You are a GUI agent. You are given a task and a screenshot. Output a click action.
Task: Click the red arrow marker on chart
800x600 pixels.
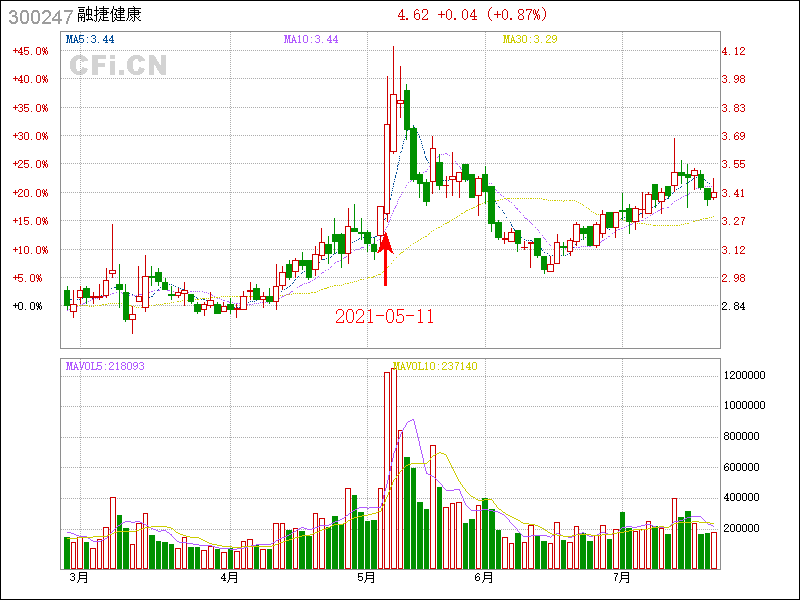point(385,258)
